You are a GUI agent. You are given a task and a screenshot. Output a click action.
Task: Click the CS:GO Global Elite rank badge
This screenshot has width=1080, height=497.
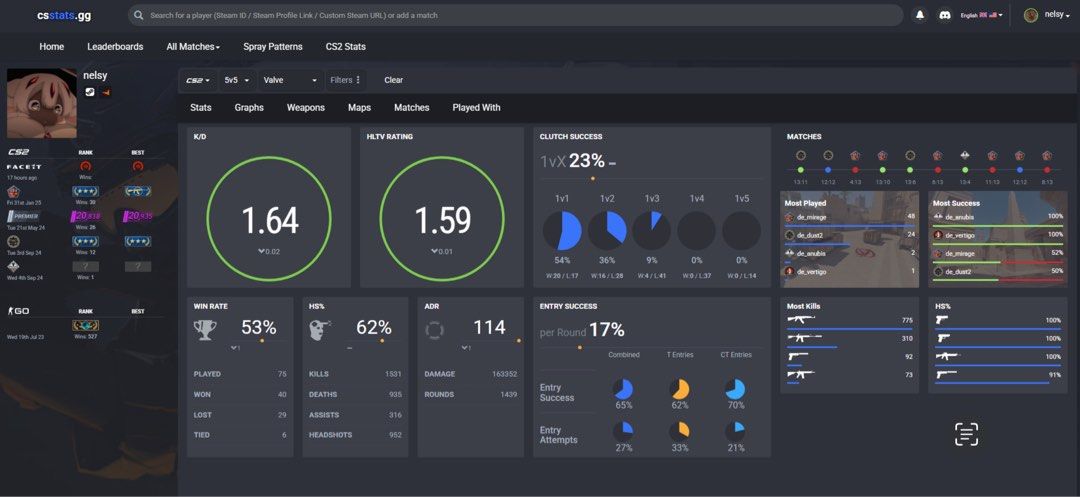pyautogui.click(x=86, y=326)
